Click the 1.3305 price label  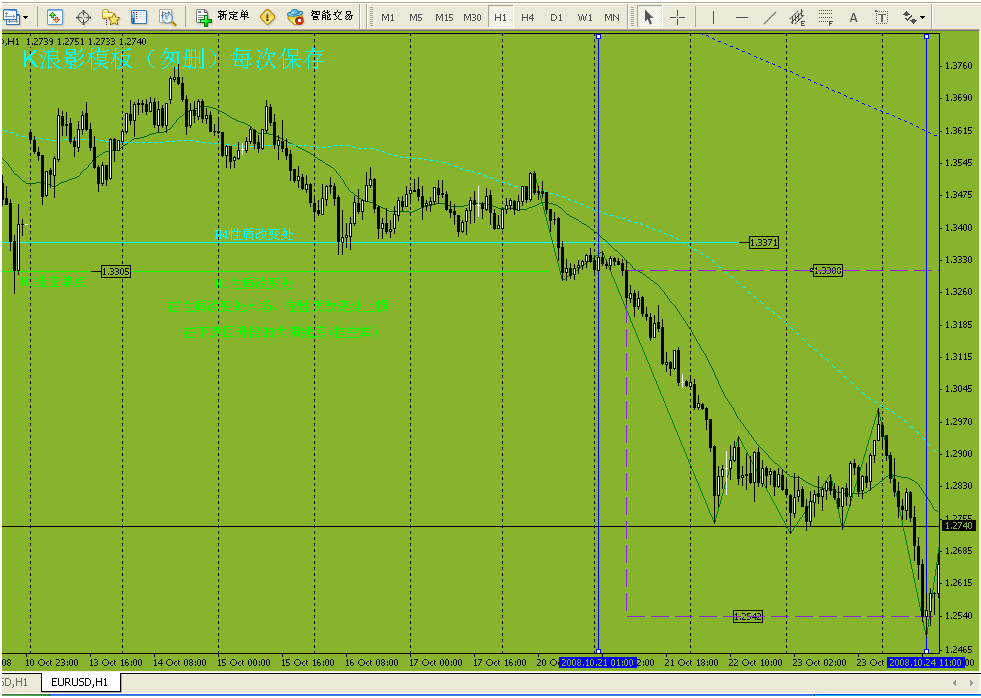tap(116, 271)
